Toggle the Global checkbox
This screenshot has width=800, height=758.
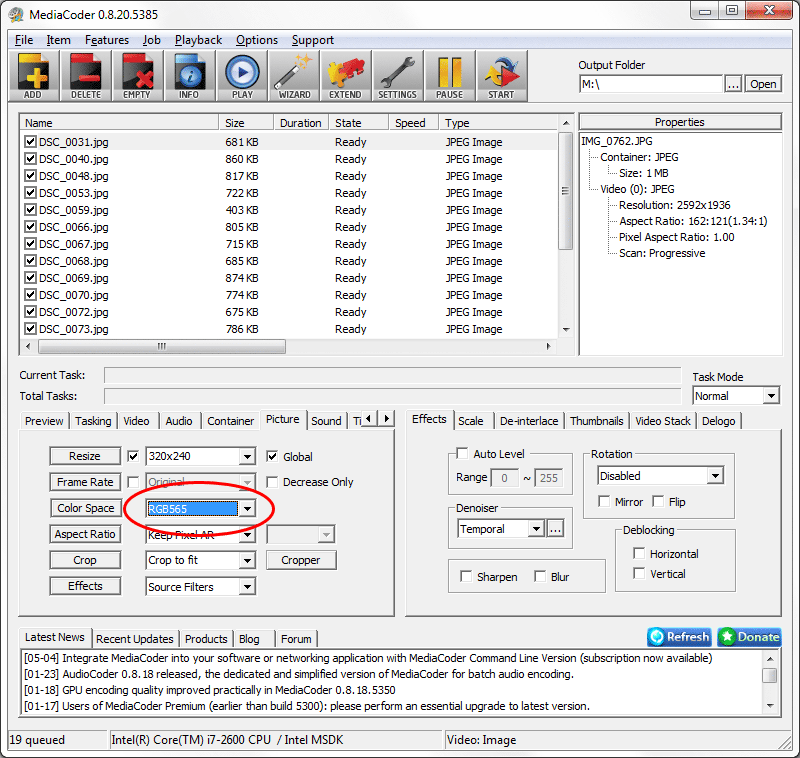[x=272, y=457]
